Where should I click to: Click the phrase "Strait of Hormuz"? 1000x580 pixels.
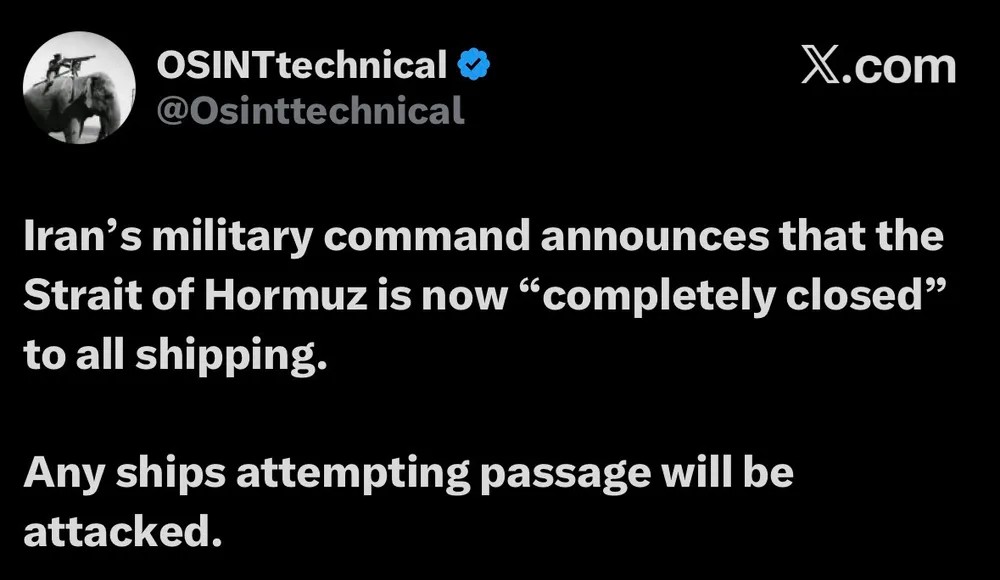[196, 295]
